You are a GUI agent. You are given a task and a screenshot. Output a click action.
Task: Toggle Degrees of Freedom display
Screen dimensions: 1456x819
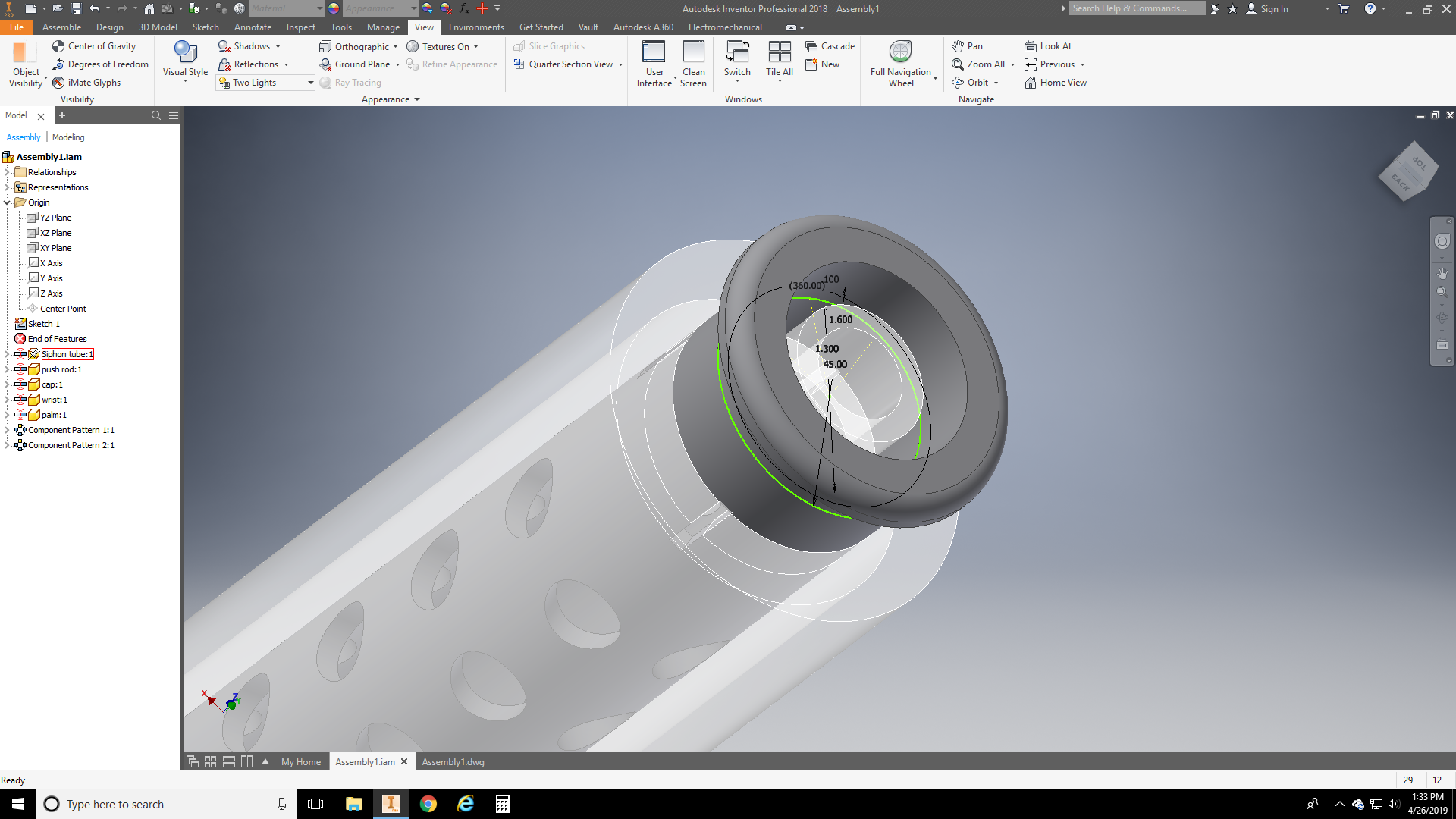(100, 64)
